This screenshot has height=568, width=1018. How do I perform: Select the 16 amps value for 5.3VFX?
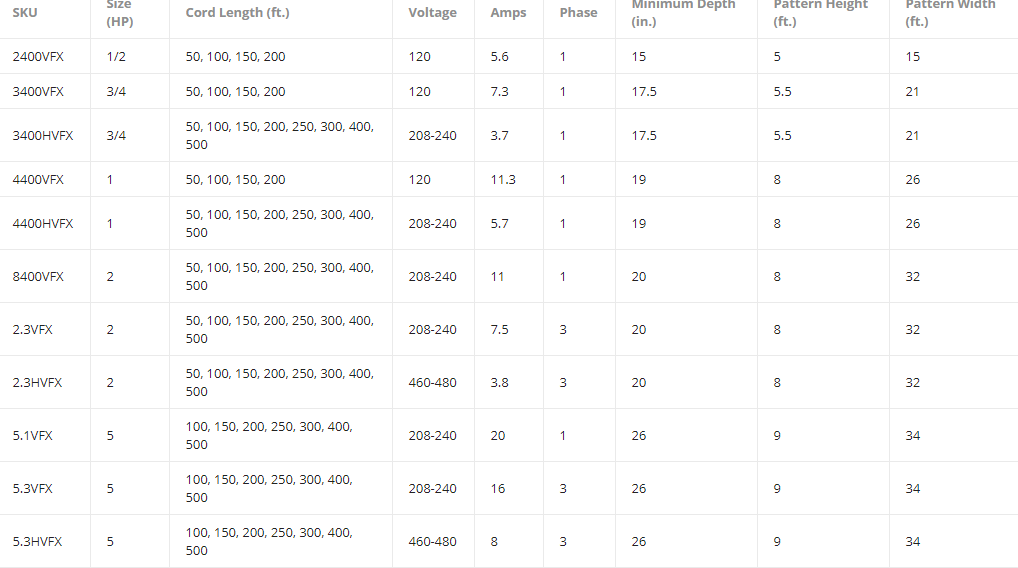(x=498, y=489)
